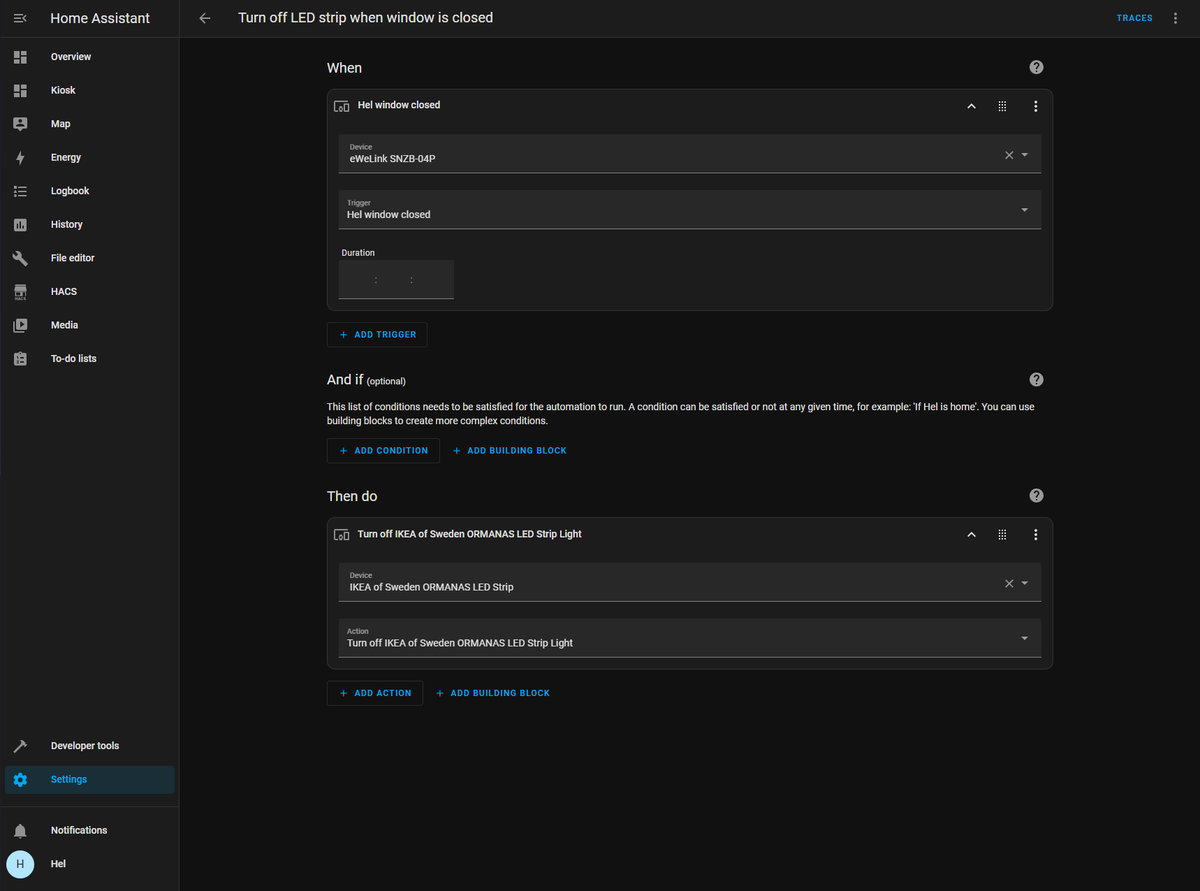Expand the IKEA ORMANAS LED Strip device dropdown
The width and height of the screenshot is (1200, 891).
(x=1024, y=583)
